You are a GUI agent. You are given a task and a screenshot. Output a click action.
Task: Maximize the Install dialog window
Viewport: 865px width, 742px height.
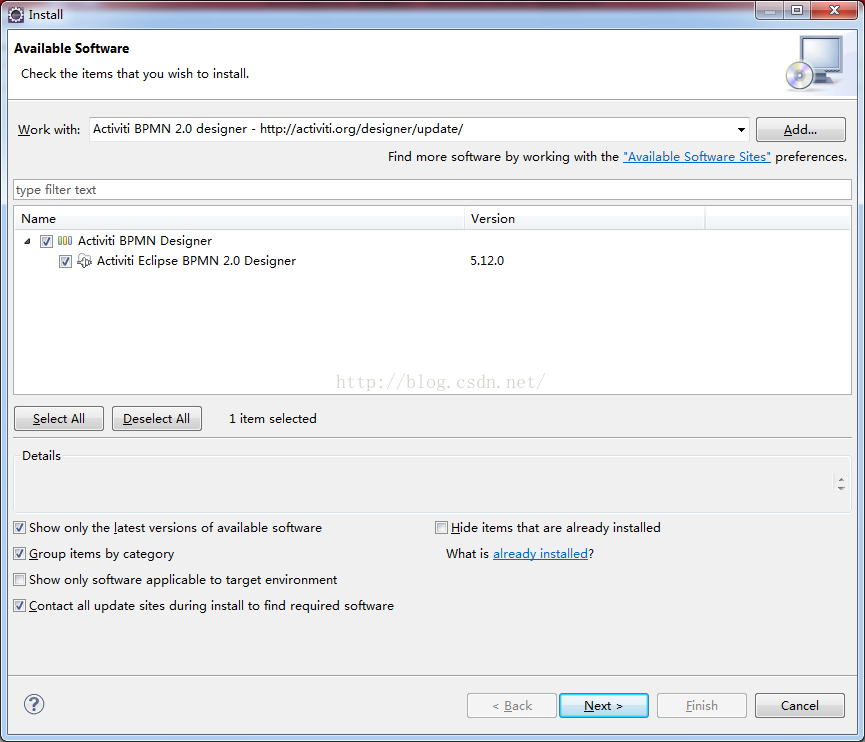[x=797, y=10]
